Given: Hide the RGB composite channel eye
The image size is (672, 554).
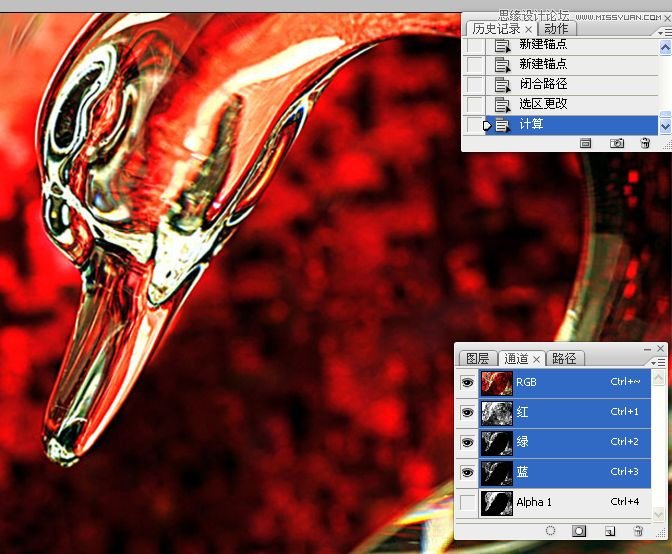Looking at the screenshot, I should pyautogui.click(x=467, y=383).
